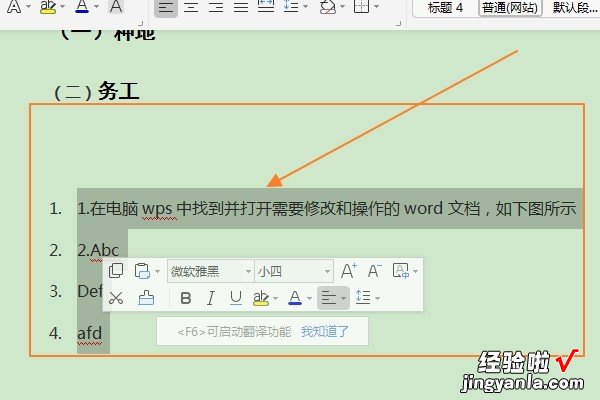Click the list item text Def
600x400 pixels.
tap(90, 292)
